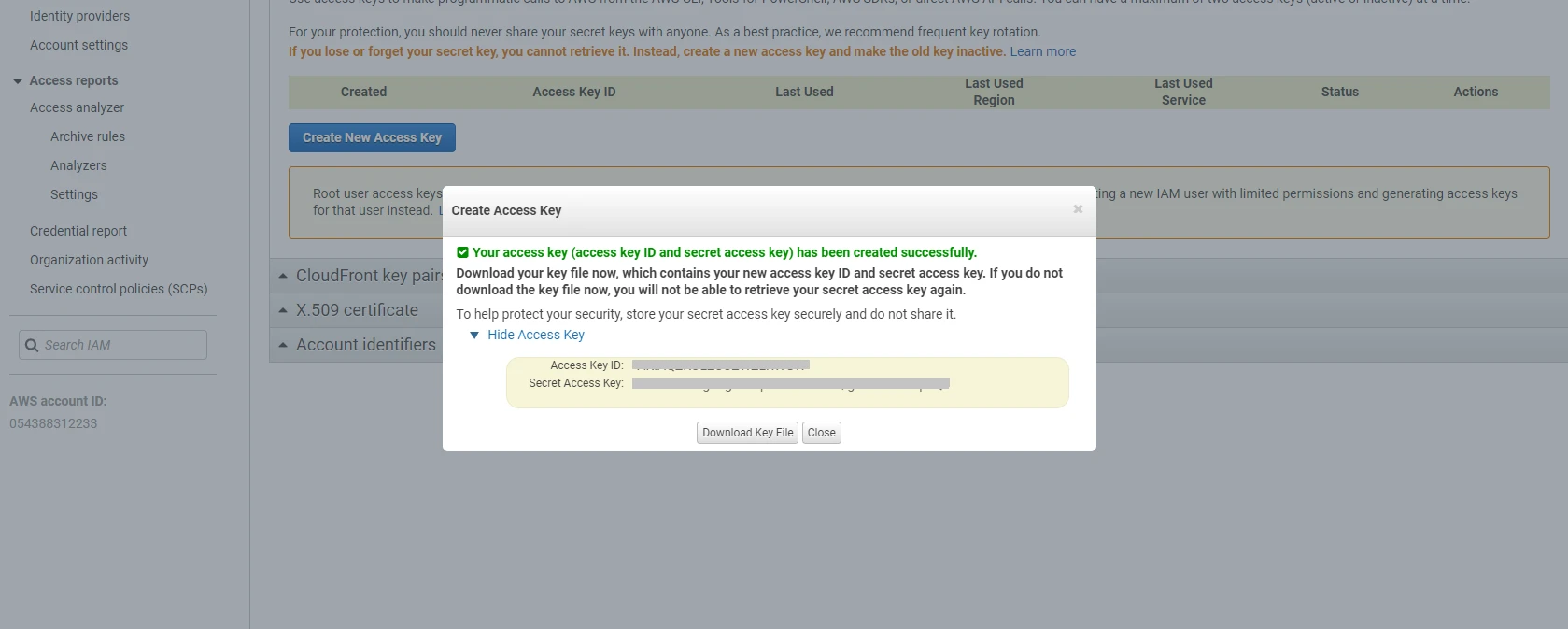Expand the X.509 certificate section
Image resolution: width=1568 pixels, height=629 pixels.
[357, 310]
